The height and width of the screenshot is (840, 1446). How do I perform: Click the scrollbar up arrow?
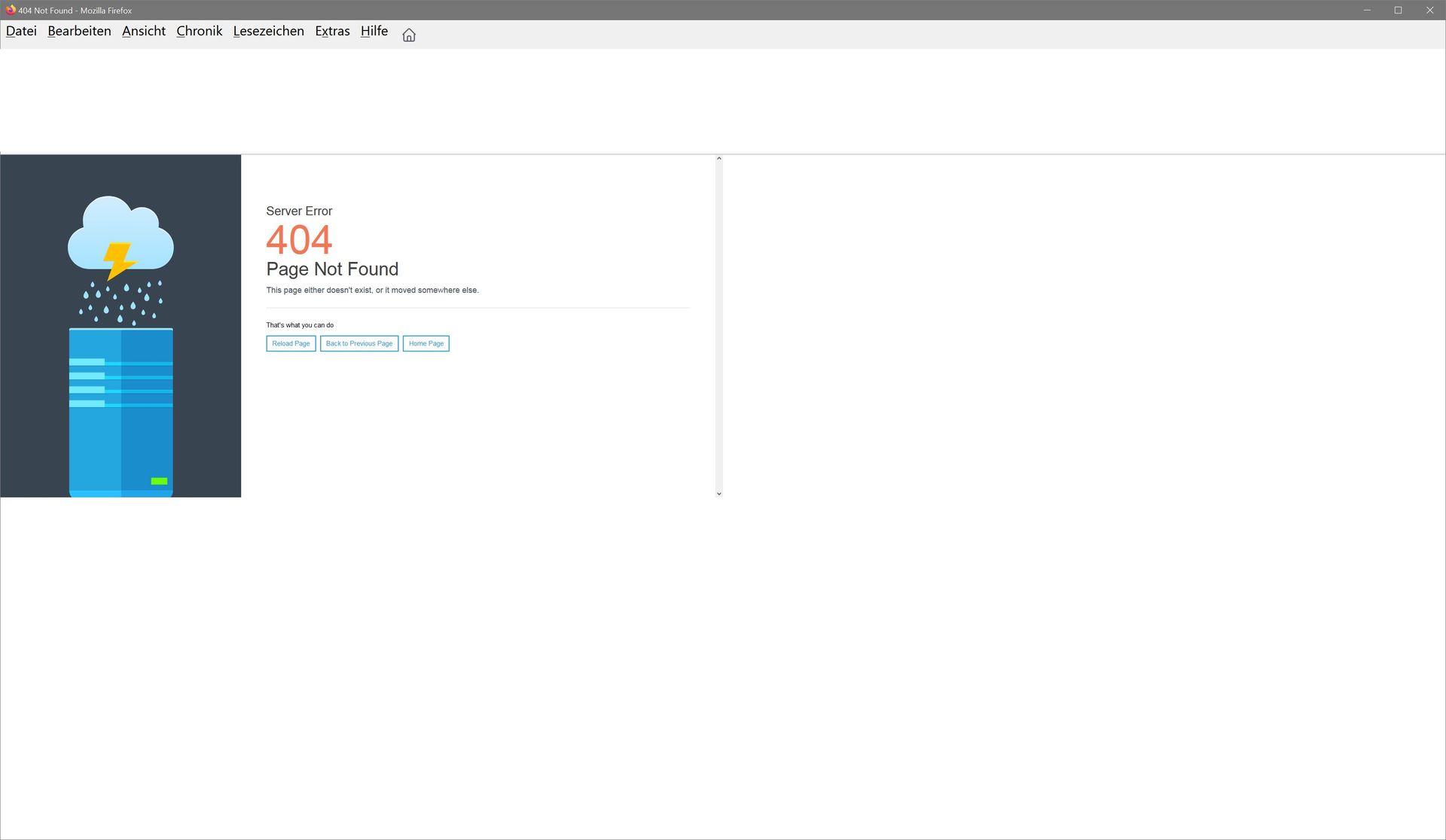coord(718,159)
